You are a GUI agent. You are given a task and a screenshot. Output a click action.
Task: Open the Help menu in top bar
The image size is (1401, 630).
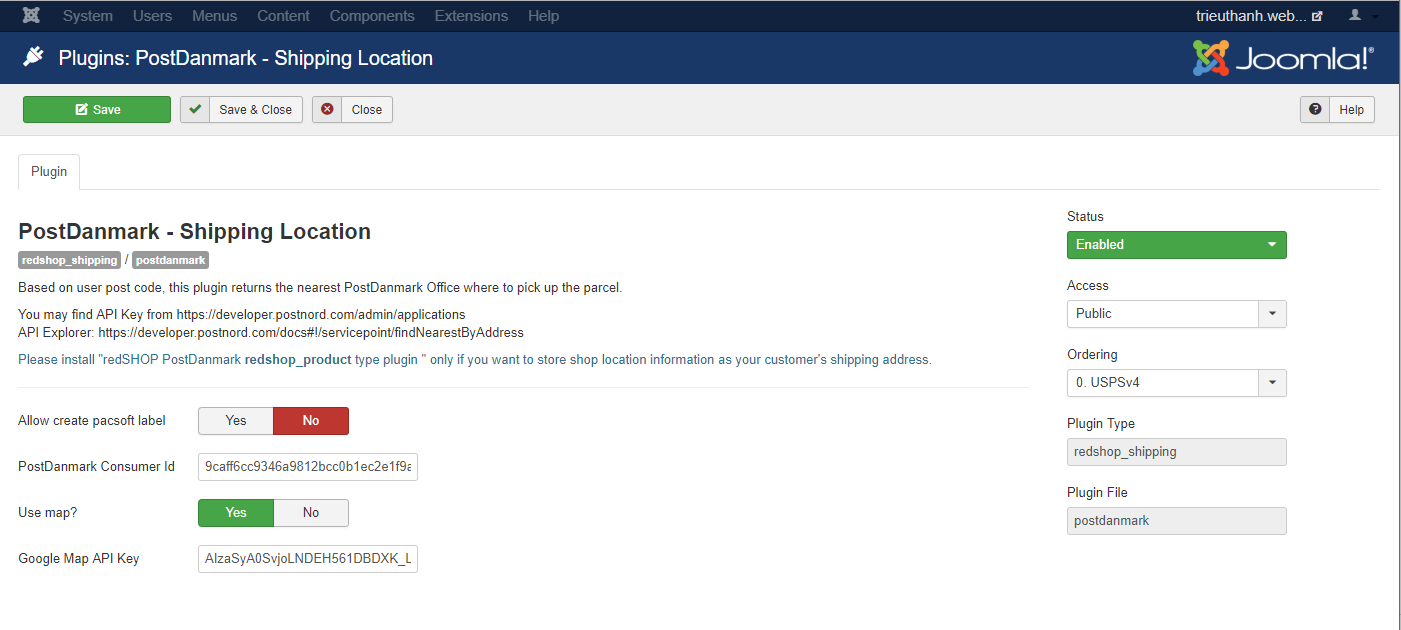(x=544, y=16)
